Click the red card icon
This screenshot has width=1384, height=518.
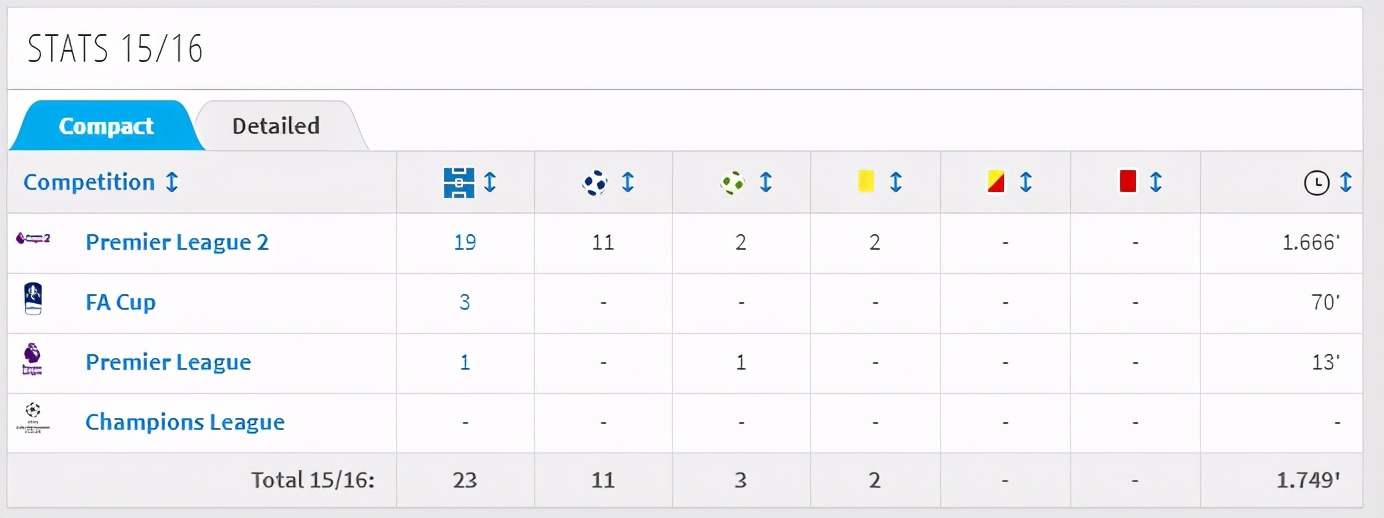pyautogui.click(x=1128, y=181)
